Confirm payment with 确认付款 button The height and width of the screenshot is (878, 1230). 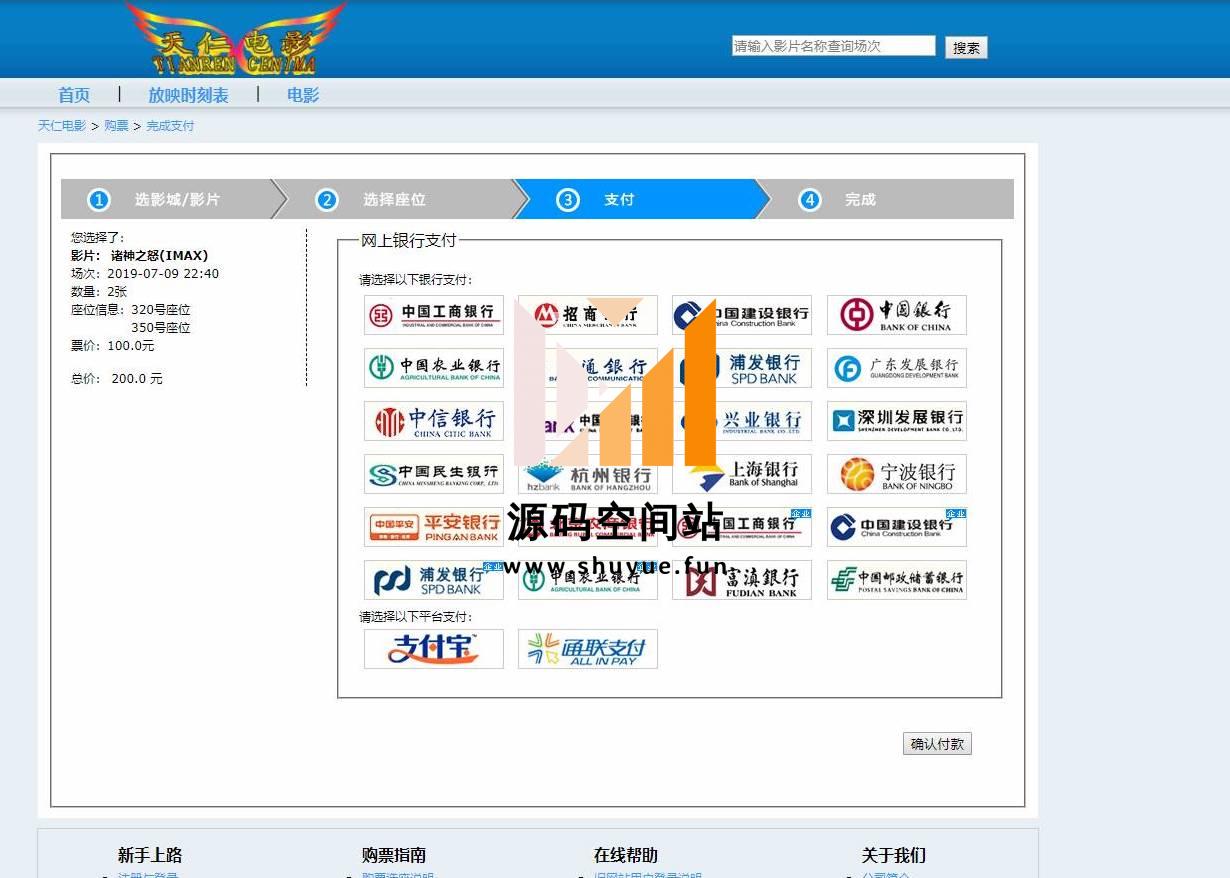point(937,744)
